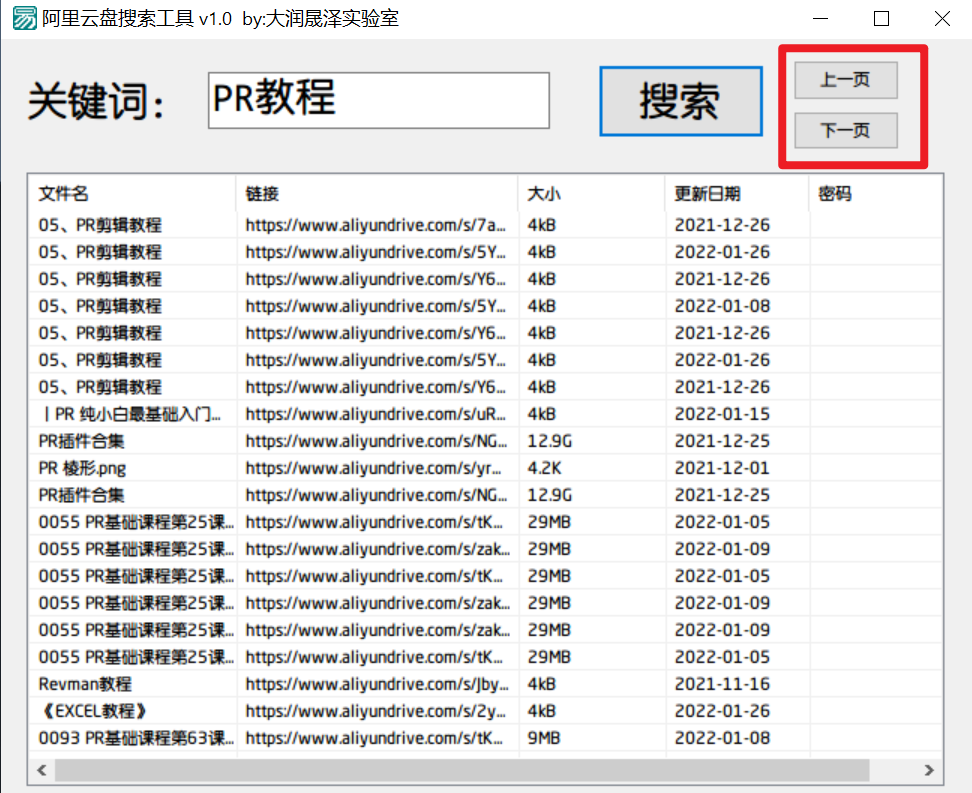Click the app icon in title bar

(25, 19)
